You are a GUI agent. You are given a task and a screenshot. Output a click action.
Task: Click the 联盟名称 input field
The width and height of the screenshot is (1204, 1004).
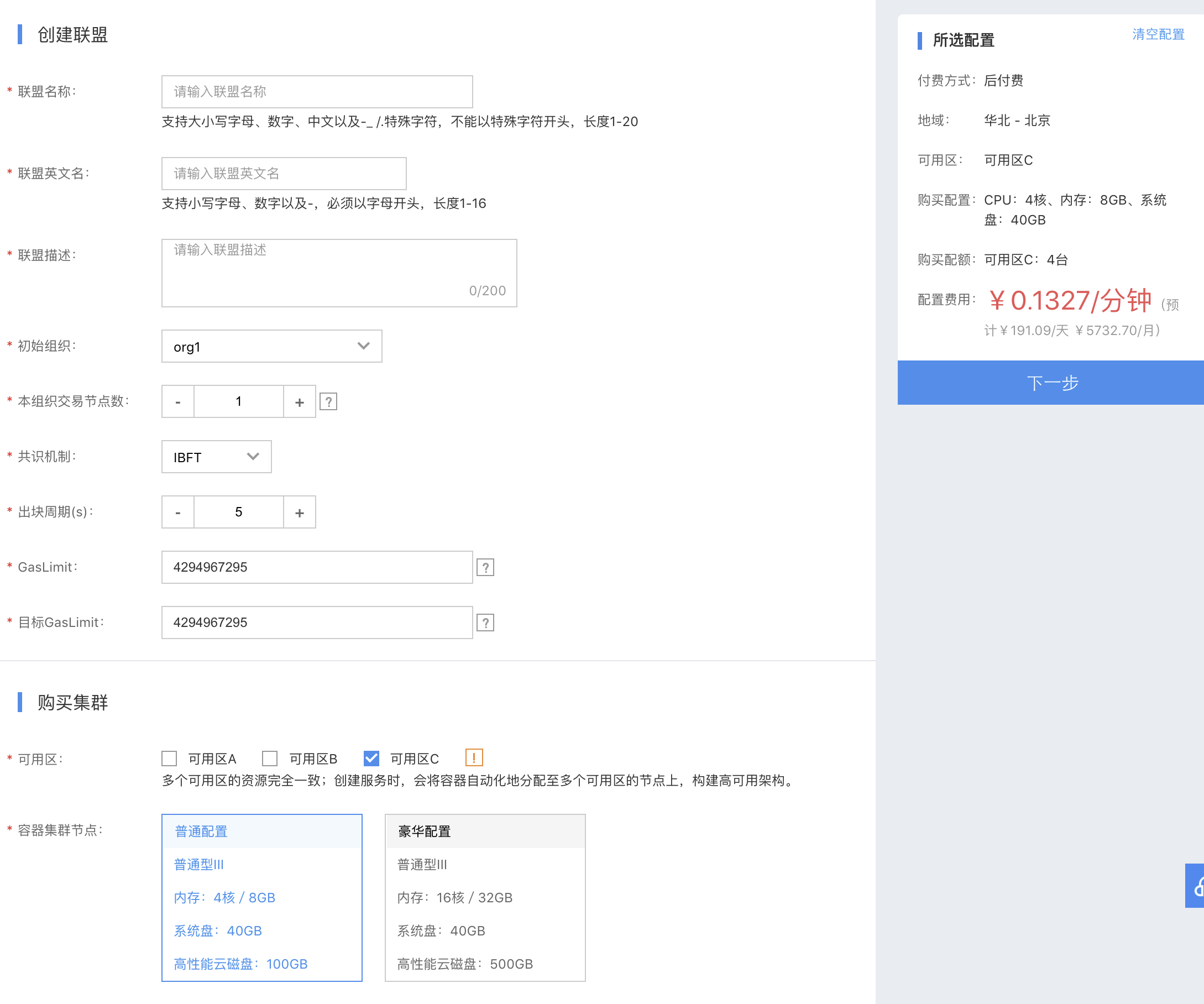coord(317,92)
